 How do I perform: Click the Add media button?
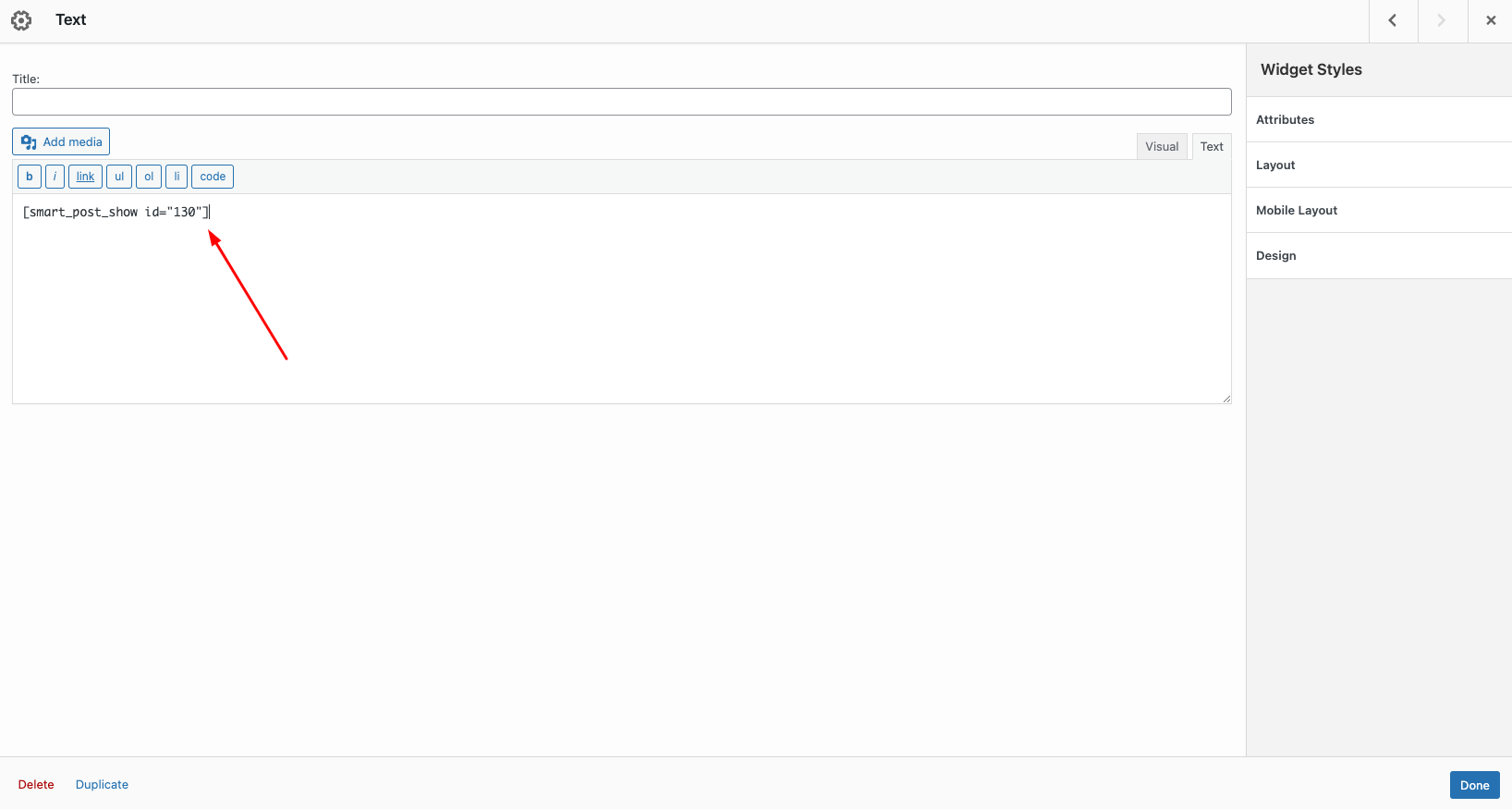(61, 141)
